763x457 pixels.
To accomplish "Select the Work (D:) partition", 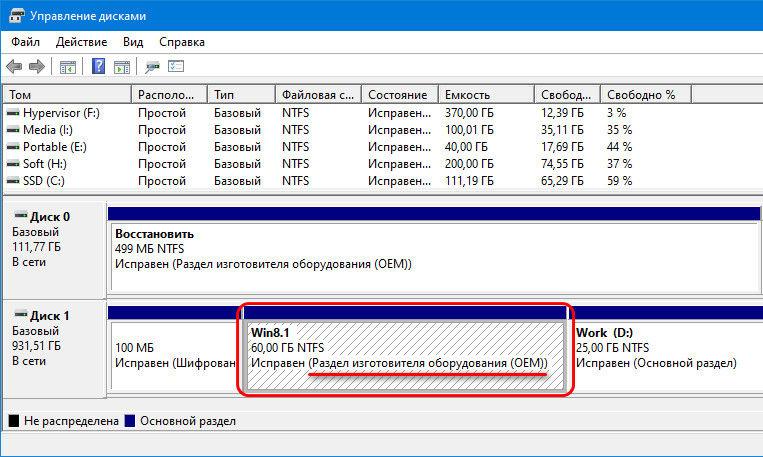I will pos(667,356).
